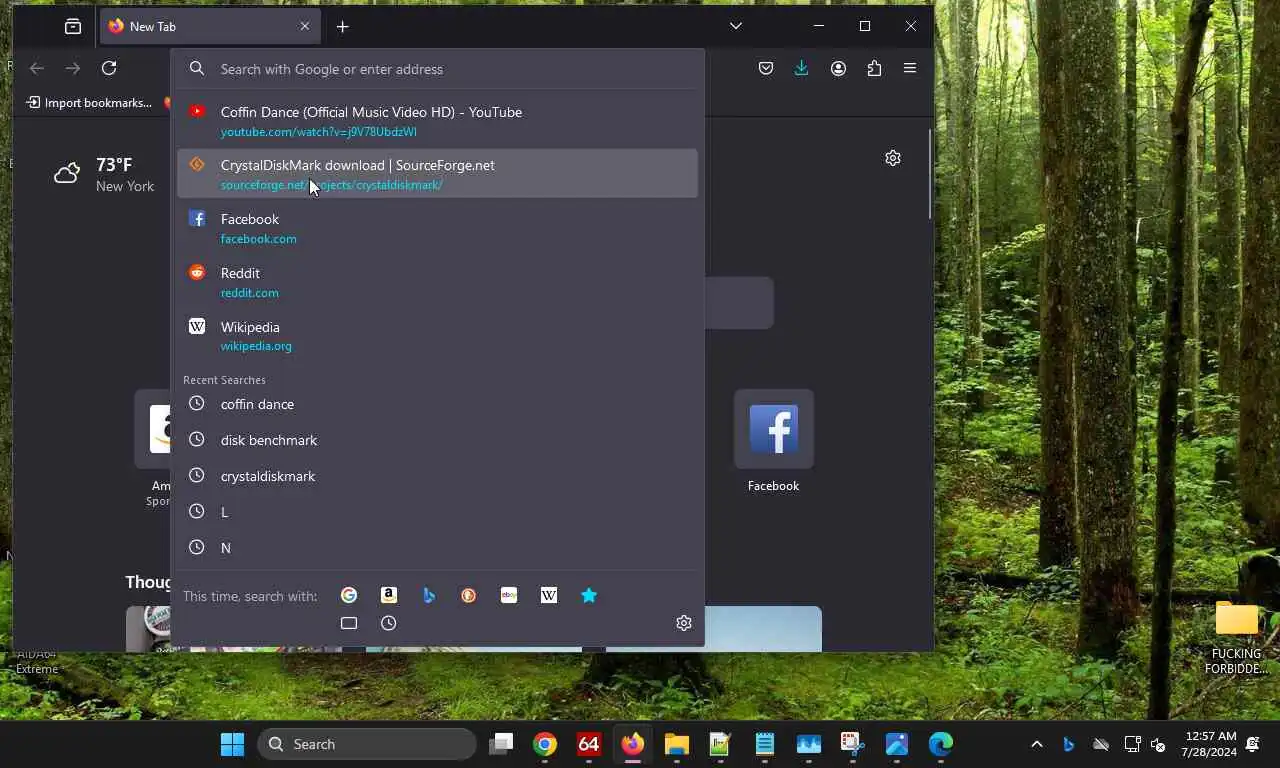Search history using the clock icon
This screenshot has width=1280, height=768.
(389, 623)
